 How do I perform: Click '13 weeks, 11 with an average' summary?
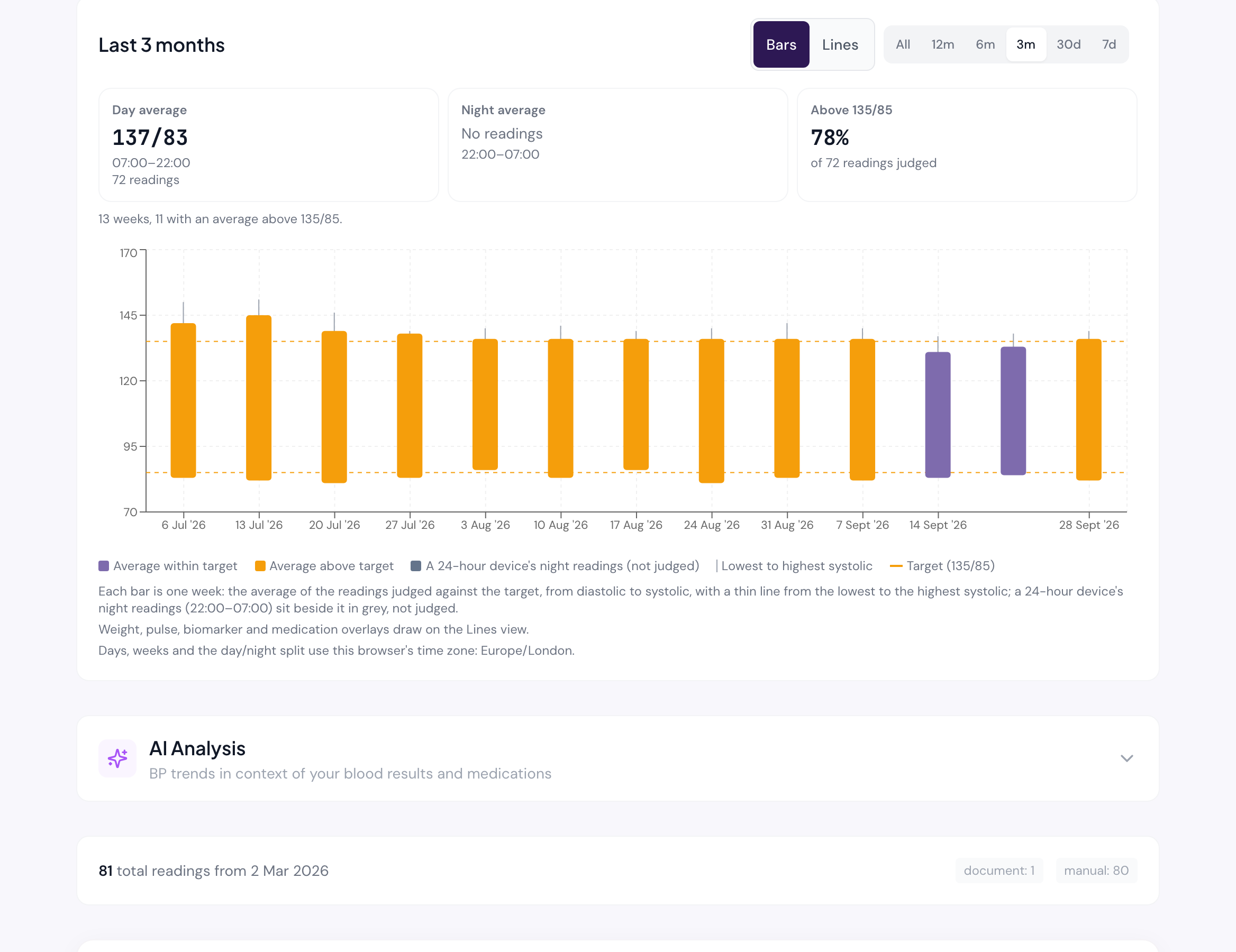(x=220, y=219)
